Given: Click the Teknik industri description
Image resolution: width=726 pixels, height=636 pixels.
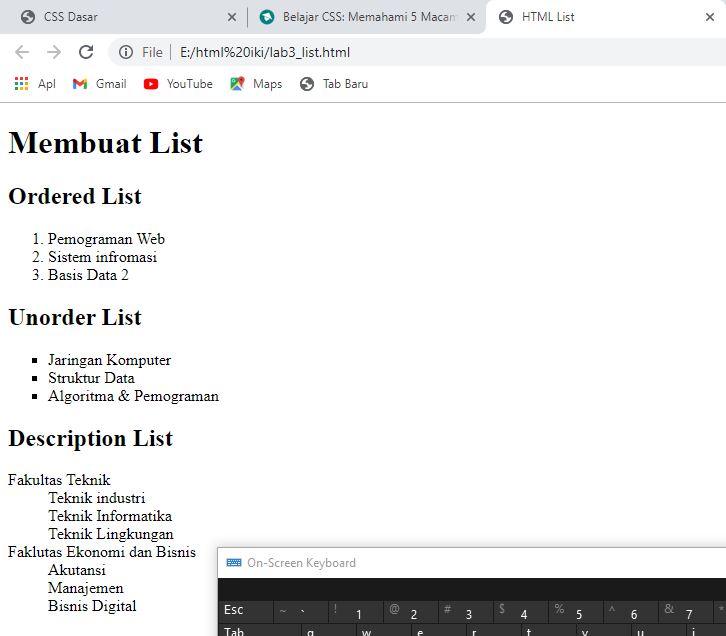Looking at the screenshot, I should 96,498.
